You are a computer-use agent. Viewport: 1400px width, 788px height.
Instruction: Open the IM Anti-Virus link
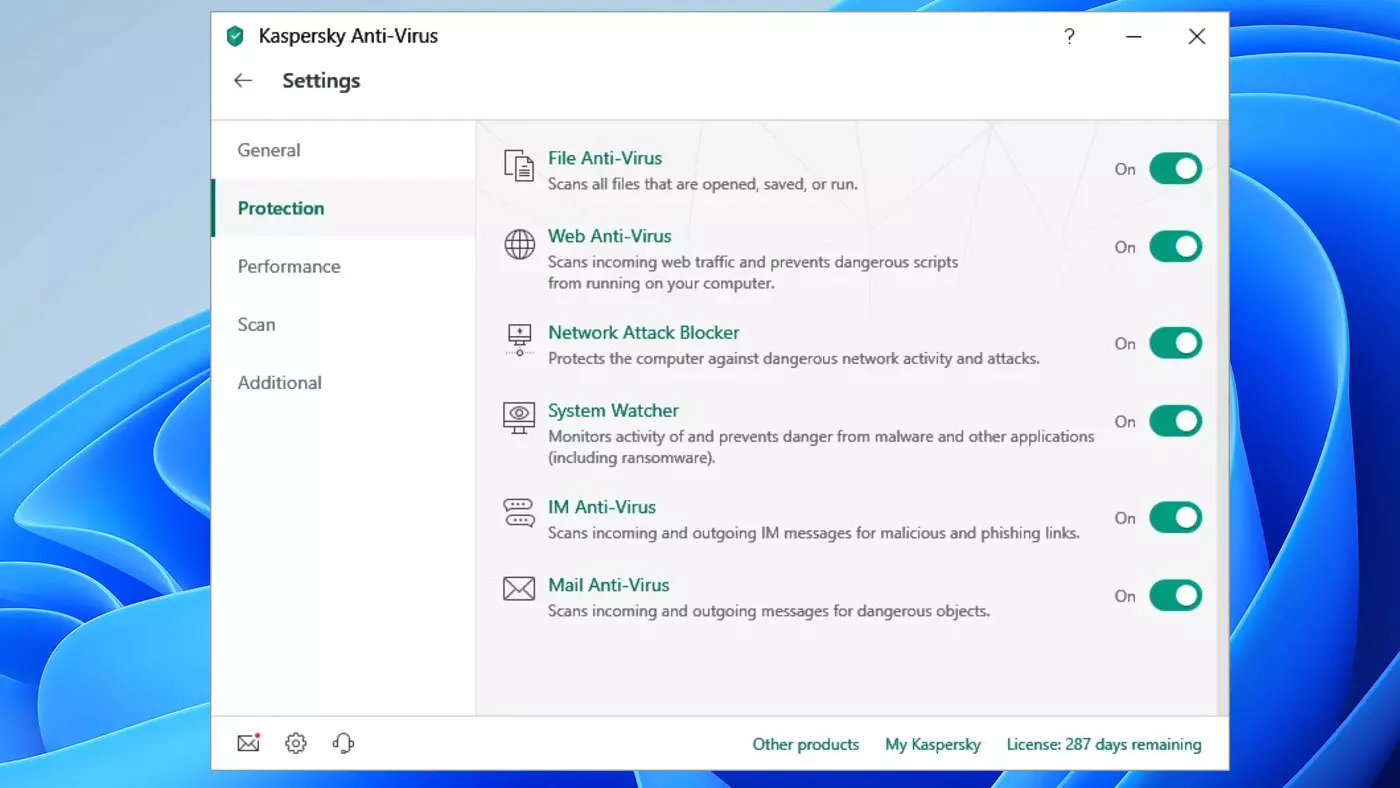(602, 507)
